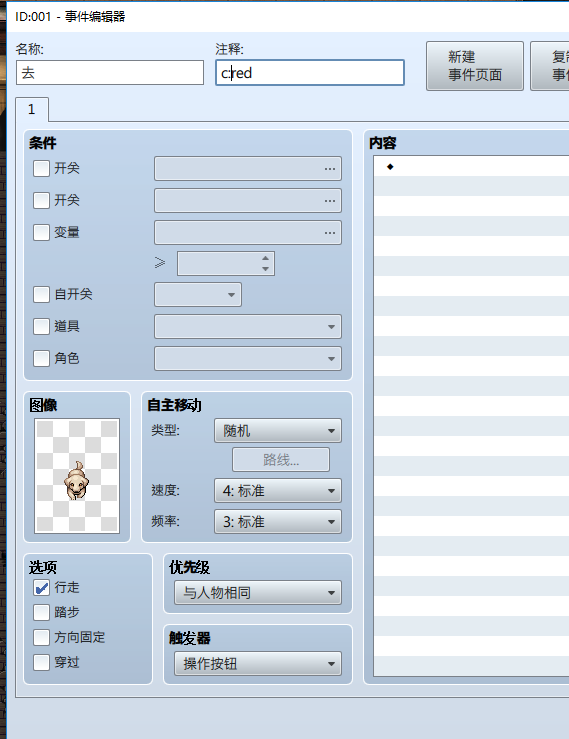Screen dimensions: 569x739
Task: Click the variable value up arrow
Action: pyautogui.click(x=265, y=258)
